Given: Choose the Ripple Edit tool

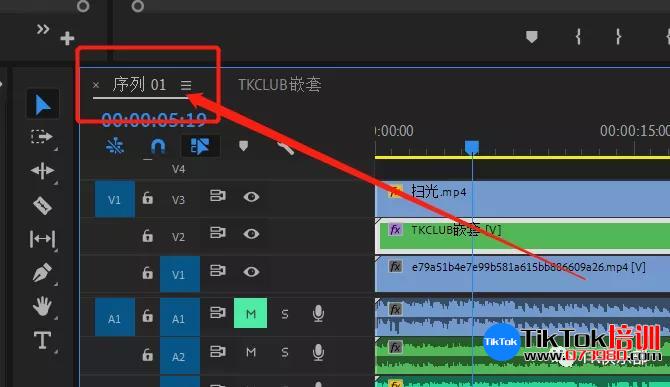Looking at the screenshot, I should 42,171.
